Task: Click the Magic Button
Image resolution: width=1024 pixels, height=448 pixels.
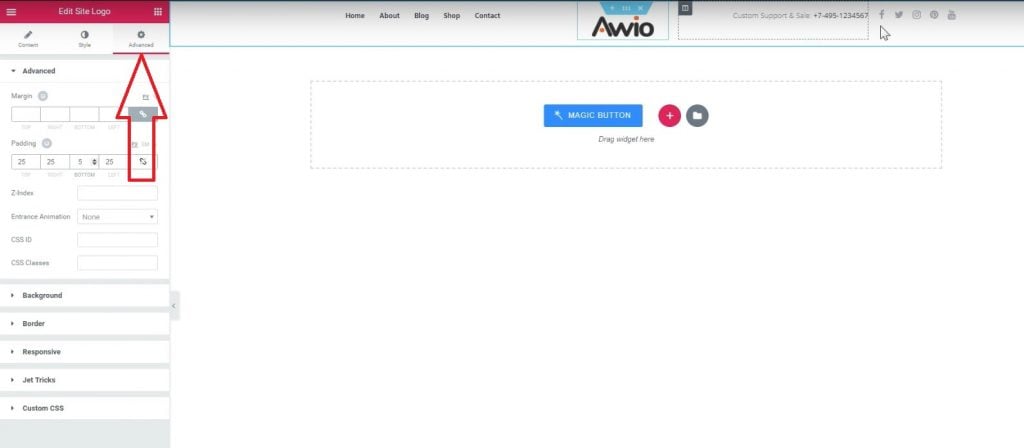Action: pos(593,115)
